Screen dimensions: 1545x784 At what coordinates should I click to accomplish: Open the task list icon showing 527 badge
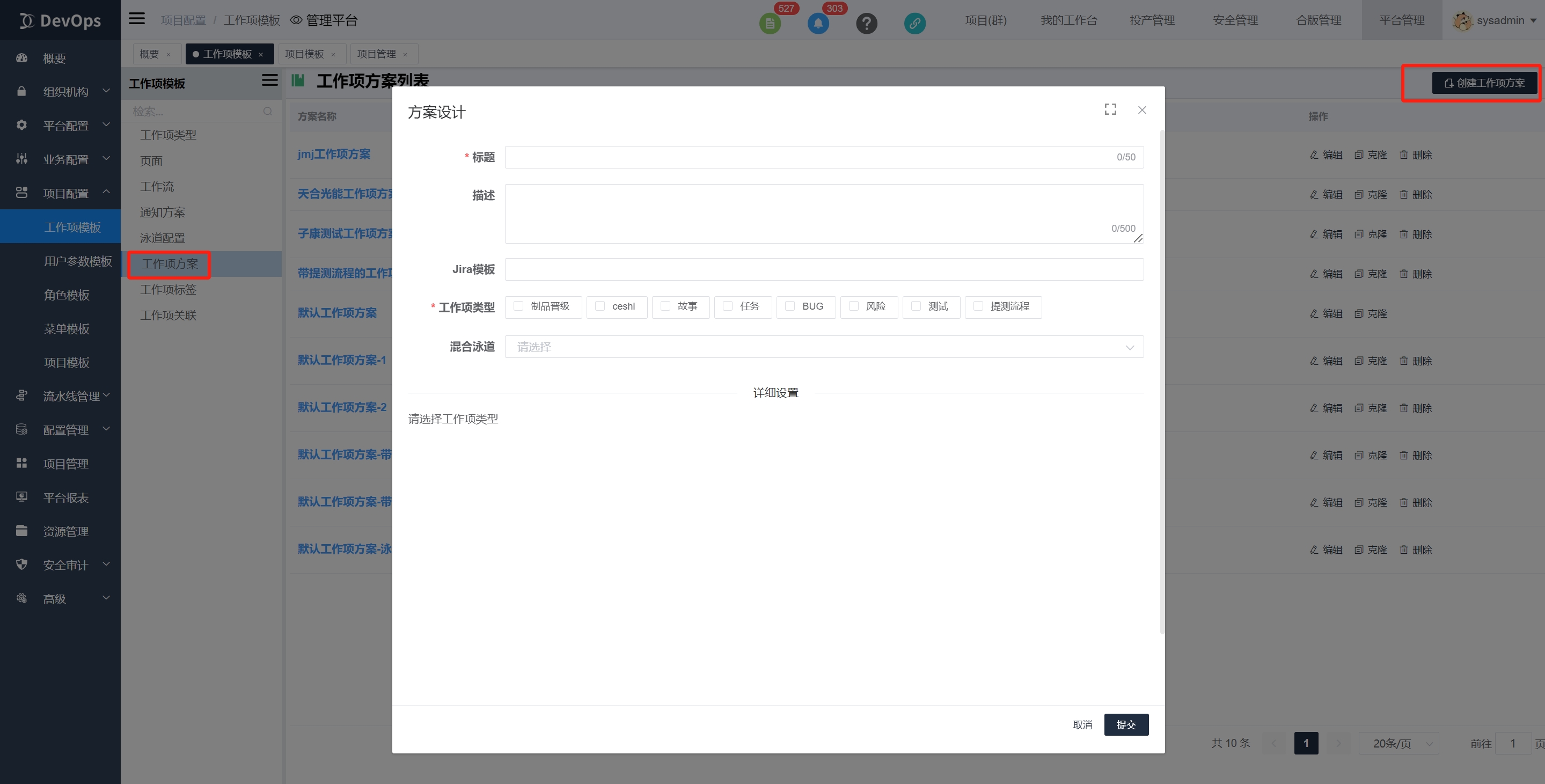770,24
